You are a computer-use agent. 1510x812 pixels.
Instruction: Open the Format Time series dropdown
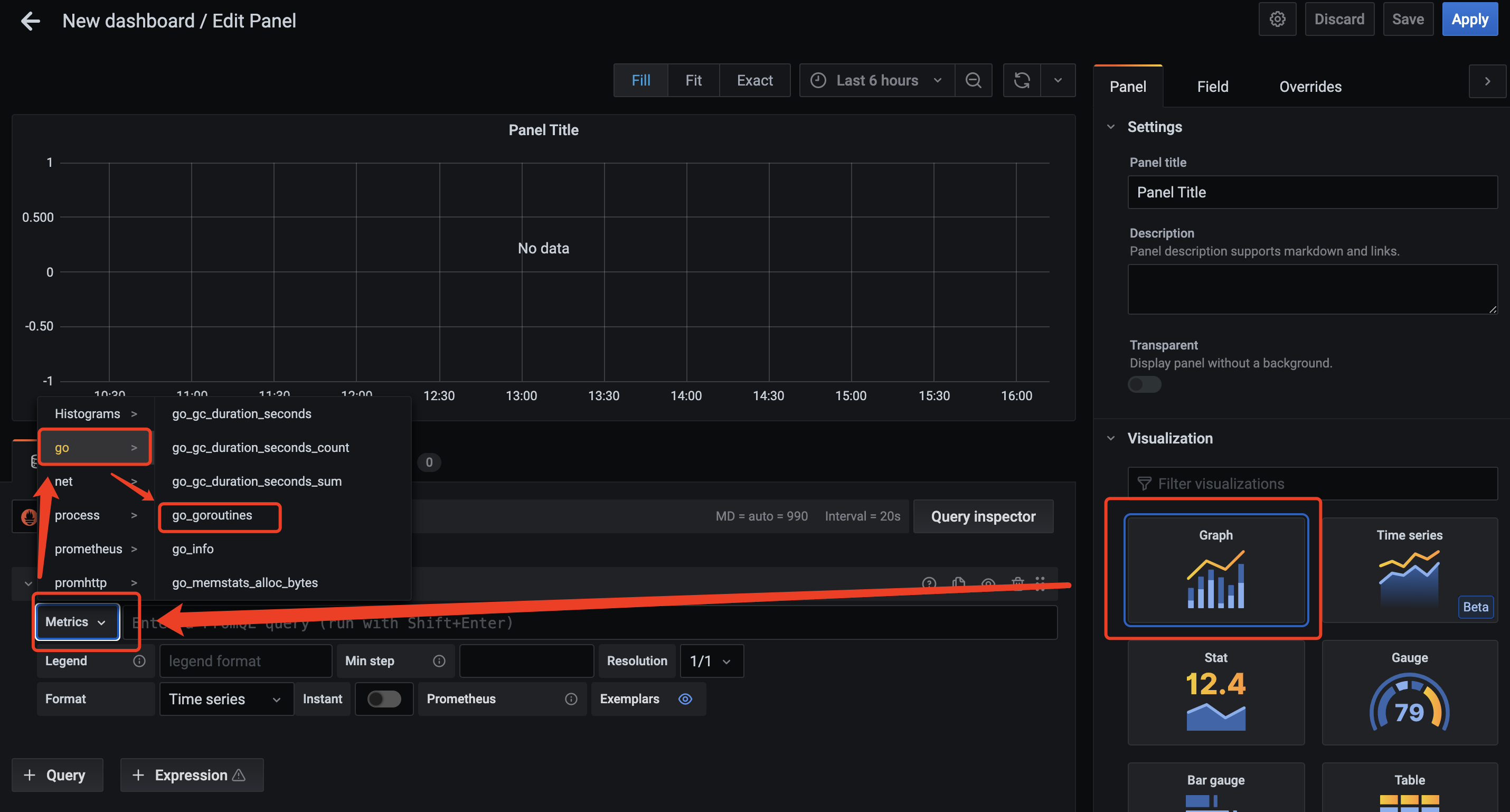[227, 699]
